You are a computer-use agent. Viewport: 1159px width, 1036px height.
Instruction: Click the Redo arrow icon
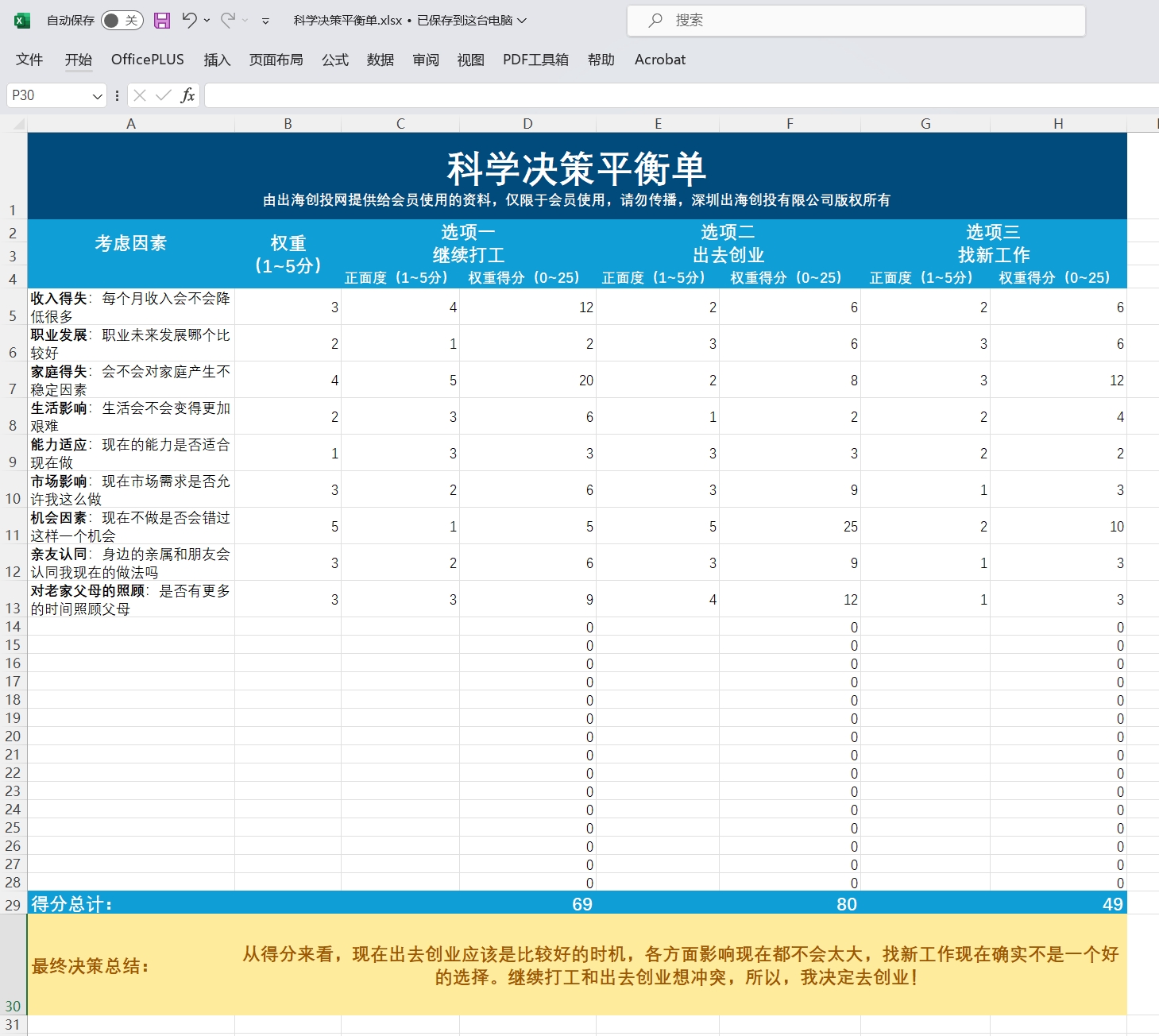tap(228, 20)
